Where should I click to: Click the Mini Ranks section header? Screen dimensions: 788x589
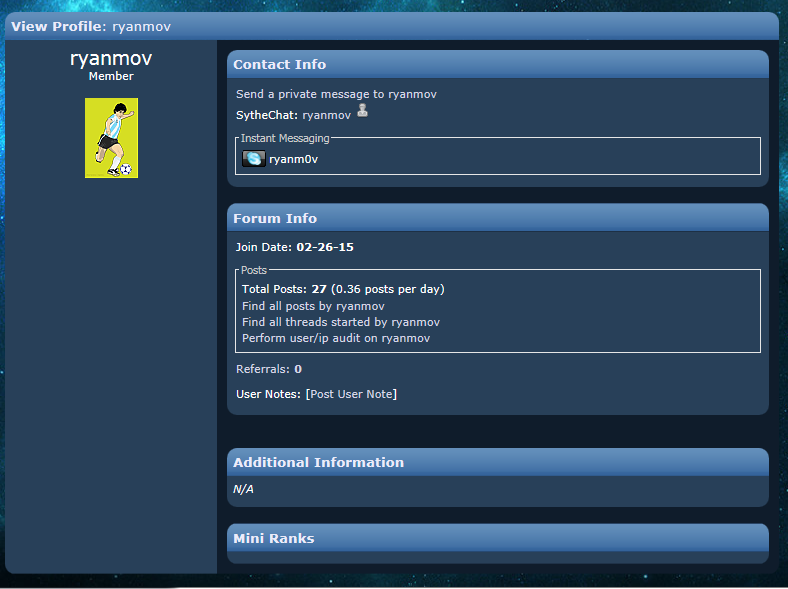[498, 538]
